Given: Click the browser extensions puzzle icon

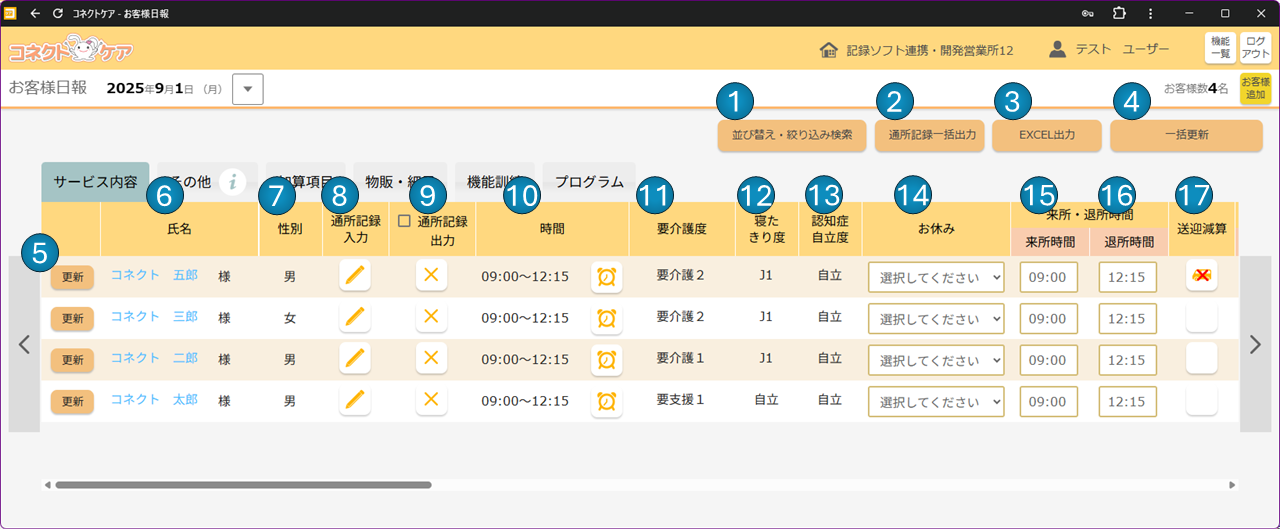Looking at the screenshot, I should (1119, 13).
